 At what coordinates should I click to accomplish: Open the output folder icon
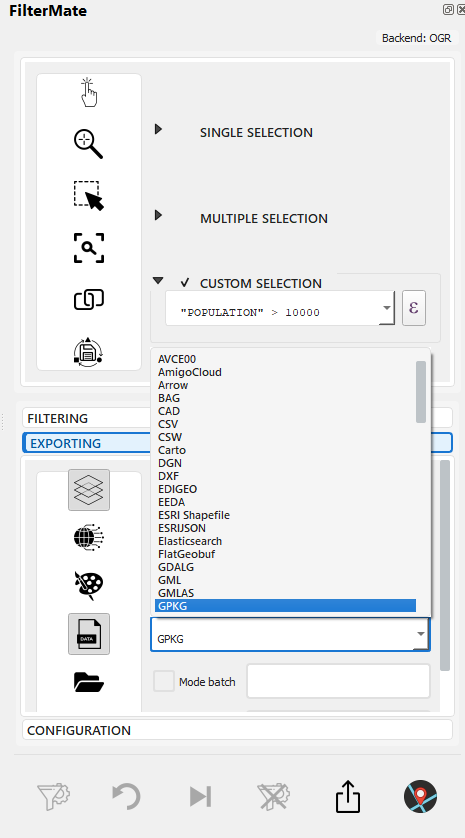tap(89, 682)
